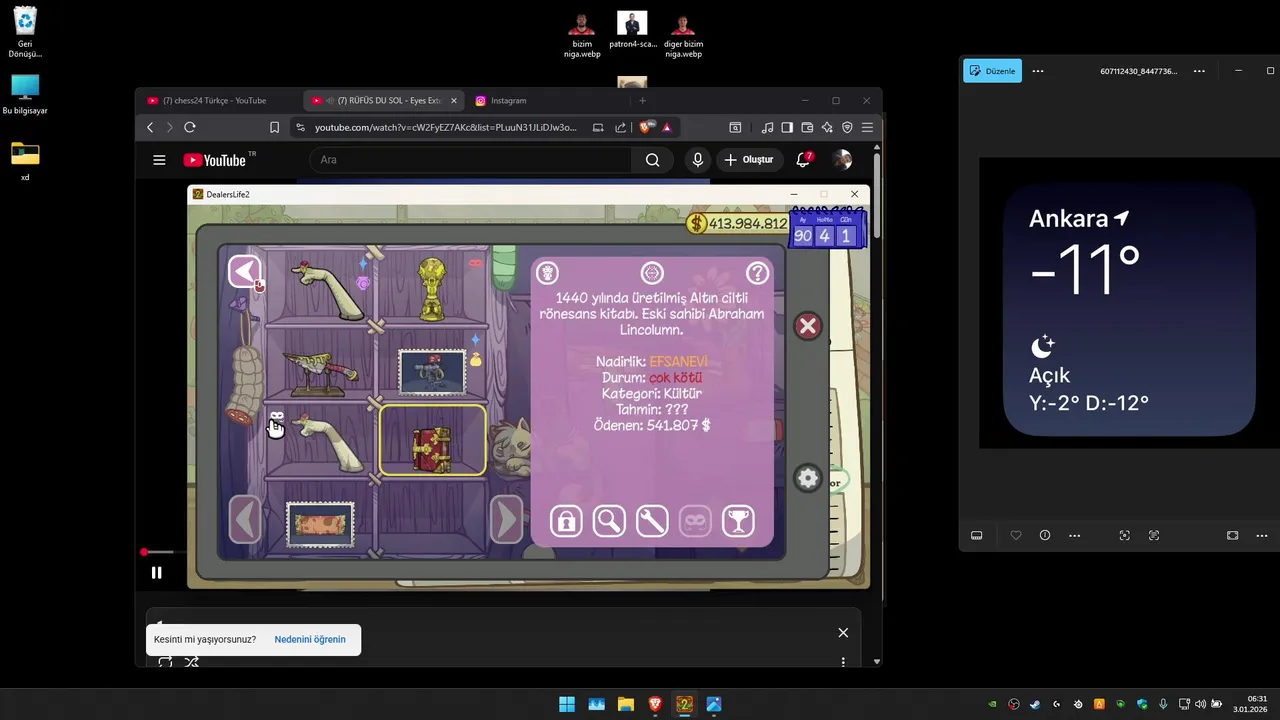Select the red and gold renaissance book item
This screenshot has width=1280, height=720.
tap(432, 441)
